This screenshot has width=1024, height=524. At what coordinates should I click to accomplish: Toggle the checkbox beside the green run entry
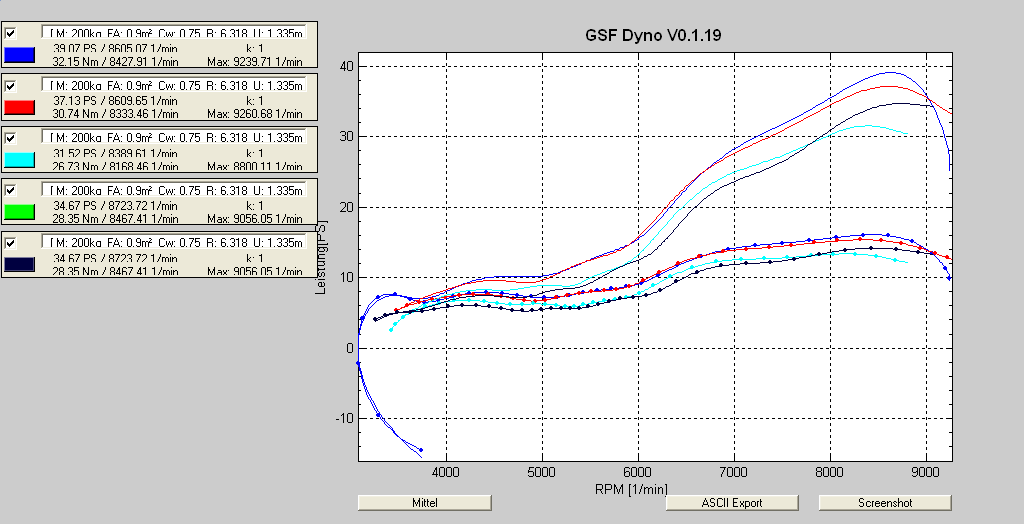point(11,189)
